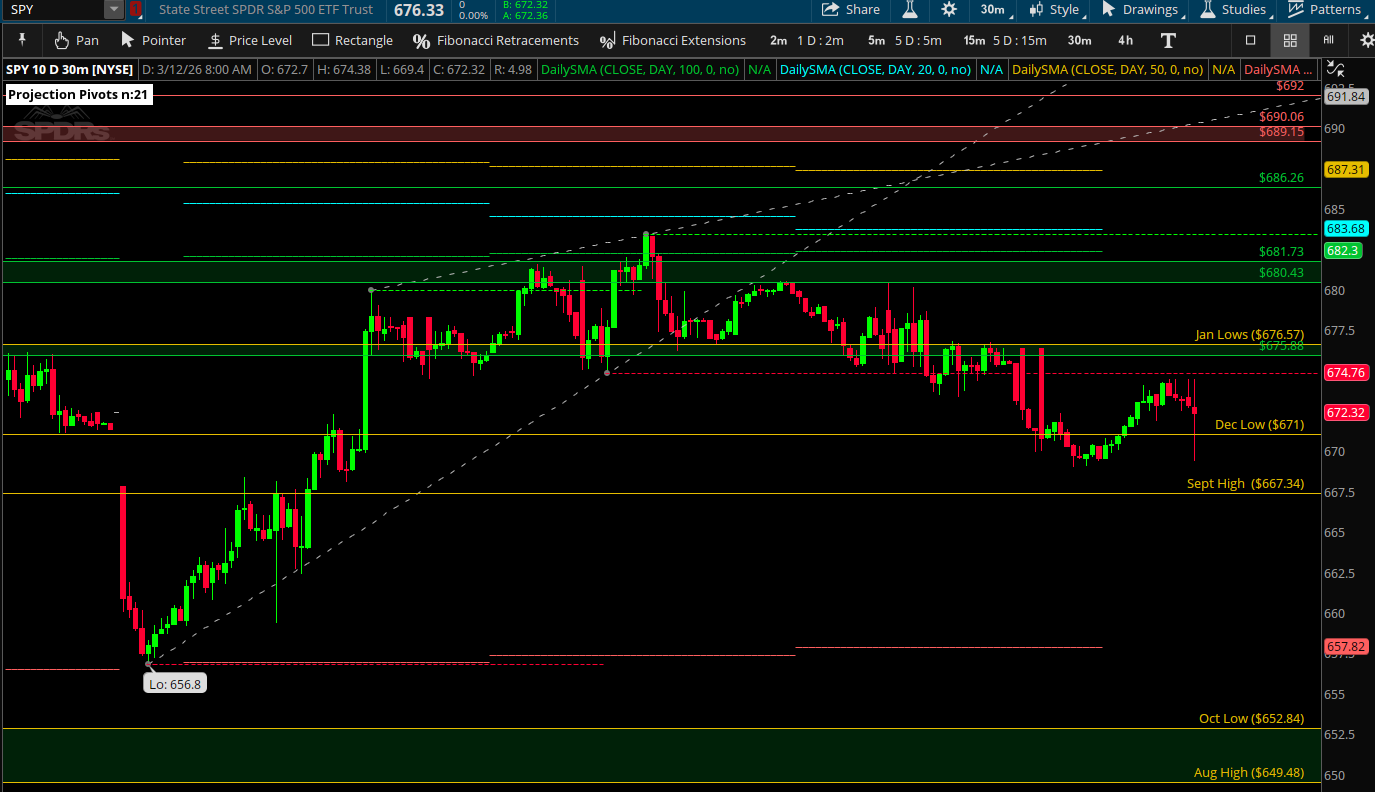This screenshot has width=1375, height=792.
Task: Select the Pan hand tool
Action: [76, 40]
